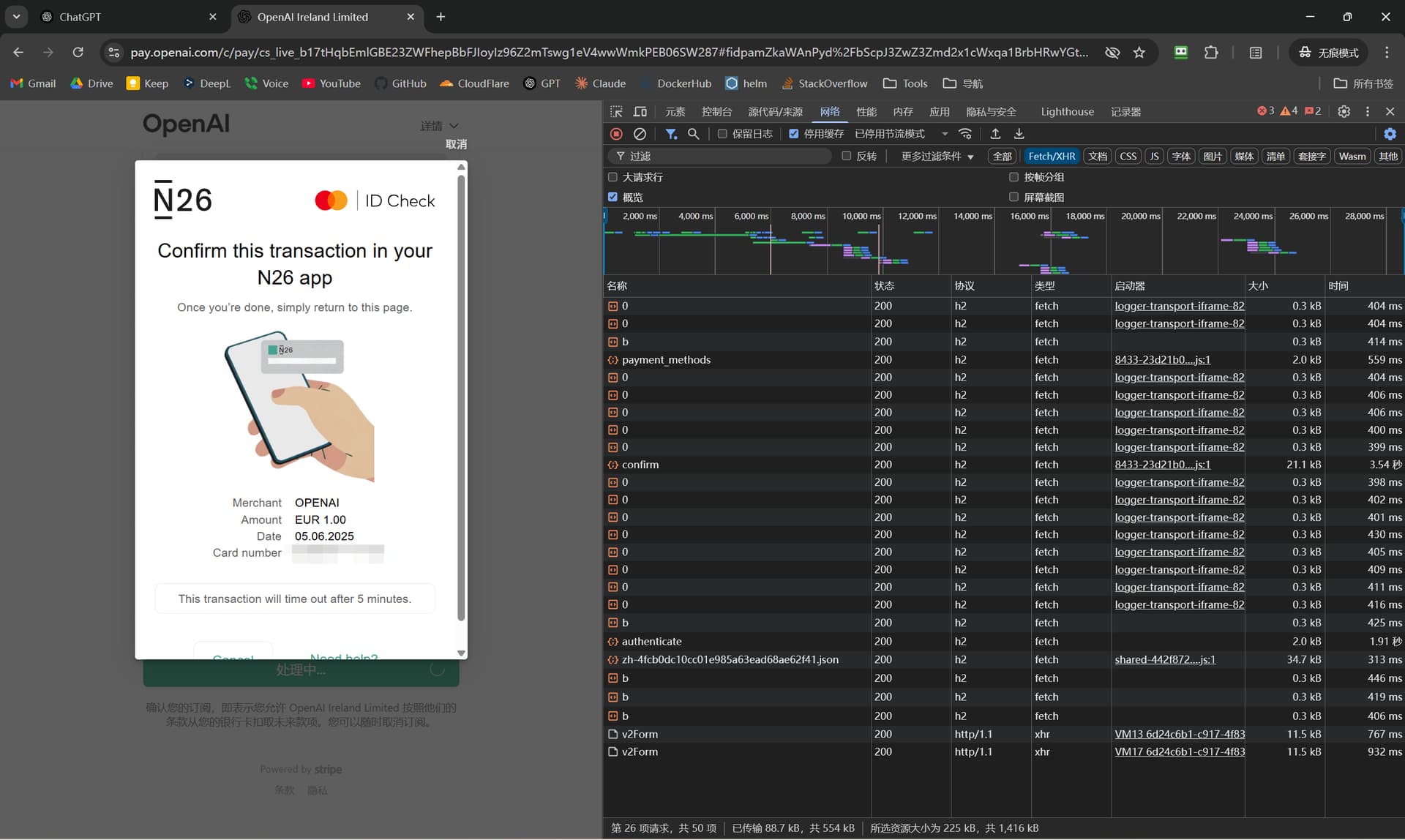Open Tools bookmark folder
The width and height of the screenshot is (1405, 840).
click(905, 83)
